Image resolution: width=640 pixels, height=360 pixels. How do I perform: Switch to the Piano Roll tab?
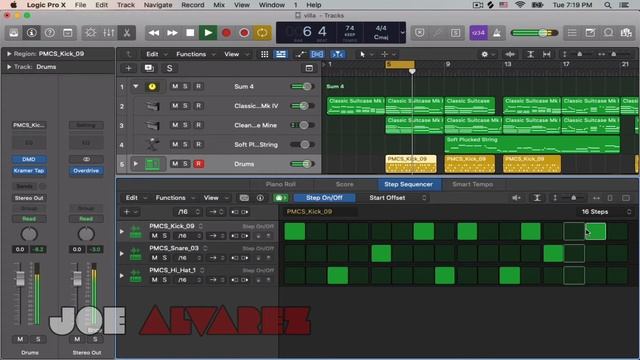[x=280, y=184]
